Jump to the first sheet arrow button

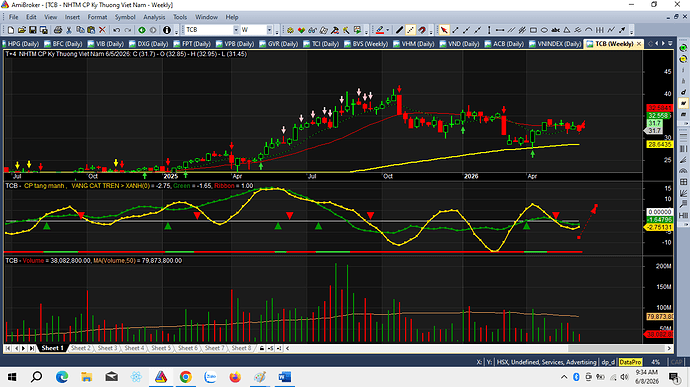point(8,348)
